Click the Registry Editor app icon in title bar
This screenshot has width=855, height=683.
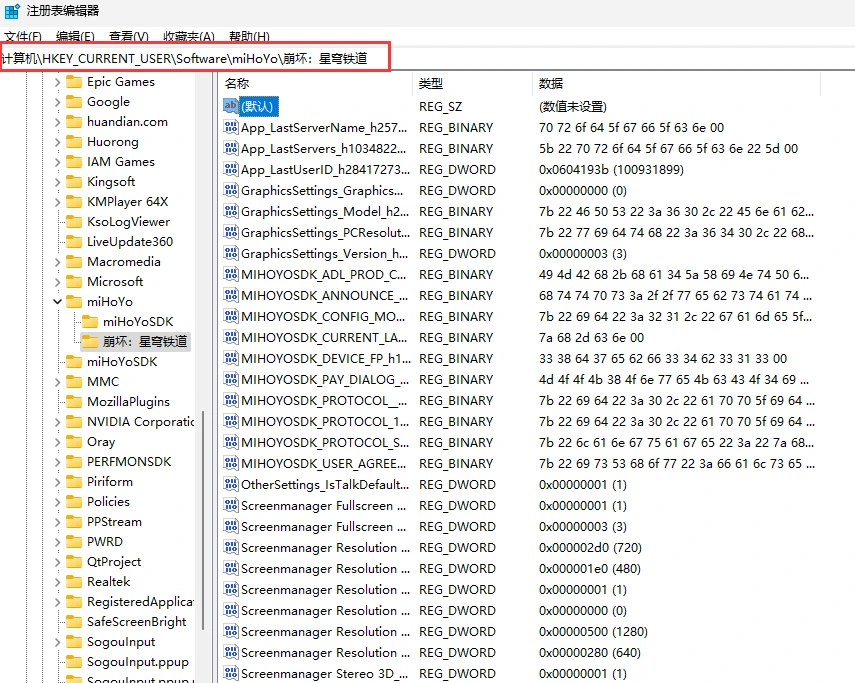coord(12,11)
